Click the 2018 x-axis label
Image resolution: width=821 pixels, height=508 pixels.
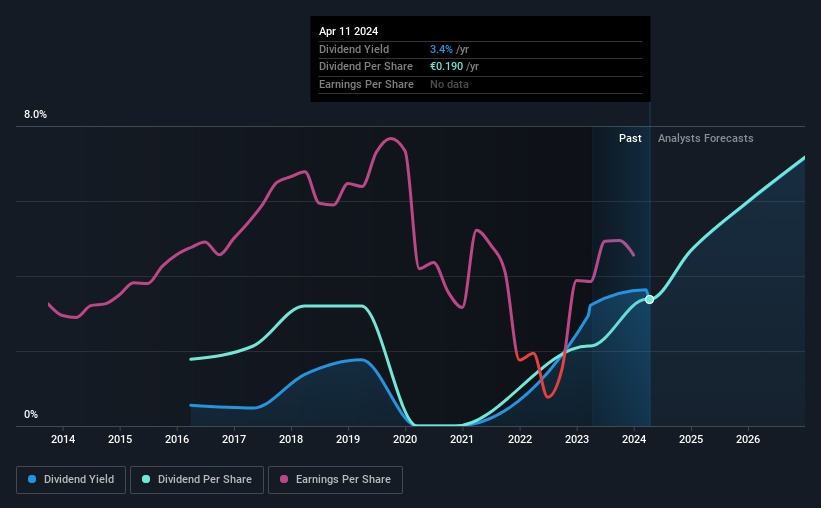(291, 439)
